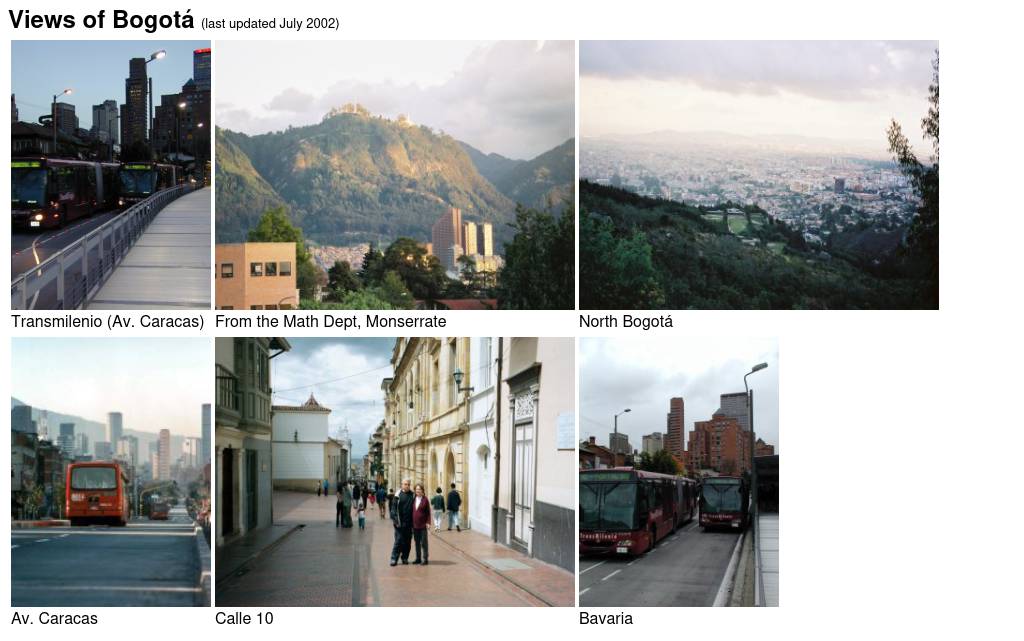
Task: Click the 'Bavaria' caption text
Action: pos(606,619)
